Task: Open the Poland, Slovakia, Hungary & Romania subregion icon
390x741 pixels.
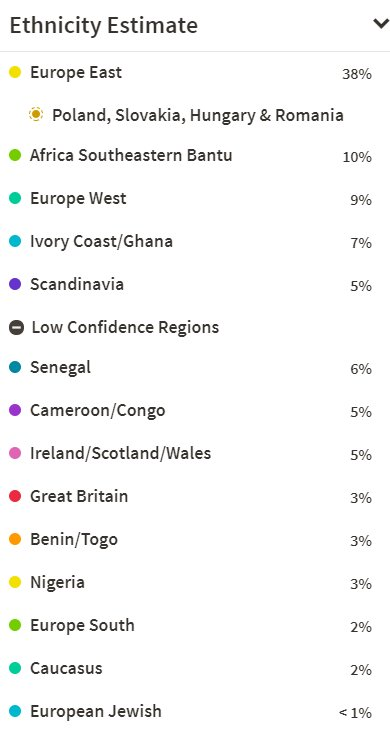Action: click(36, 114)
